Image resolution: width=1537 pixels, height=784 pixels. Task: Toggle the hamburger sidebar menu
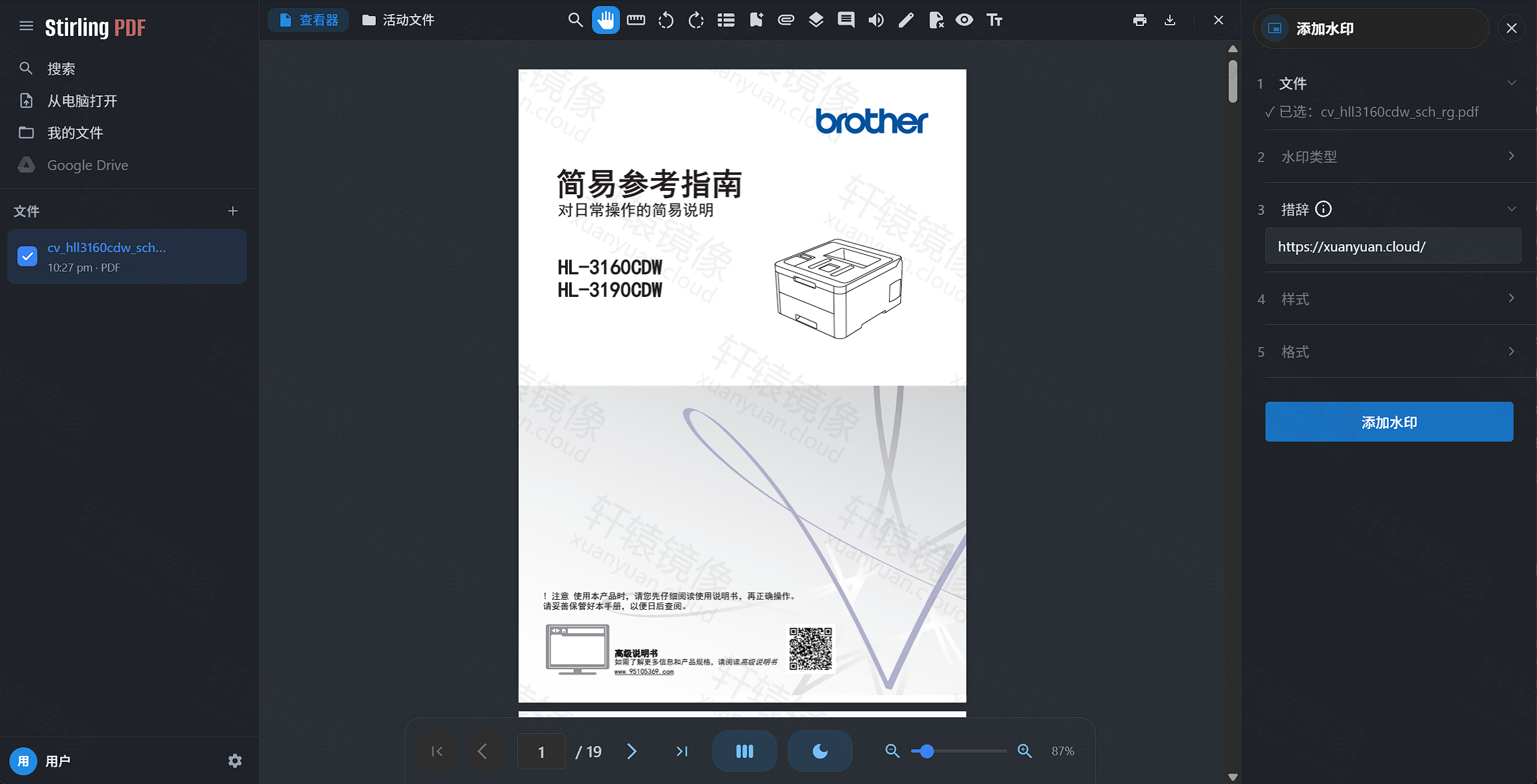tap(26, 26)
